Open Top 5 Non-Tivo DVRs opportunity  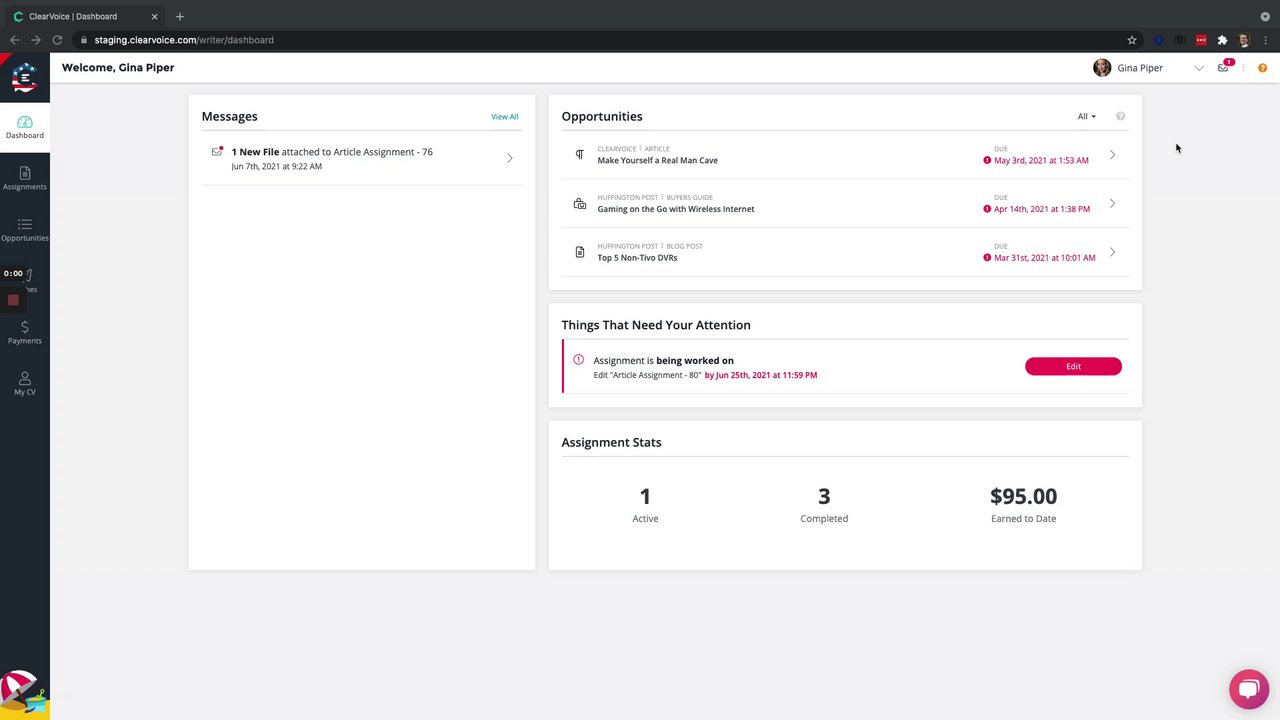[845, 252]
